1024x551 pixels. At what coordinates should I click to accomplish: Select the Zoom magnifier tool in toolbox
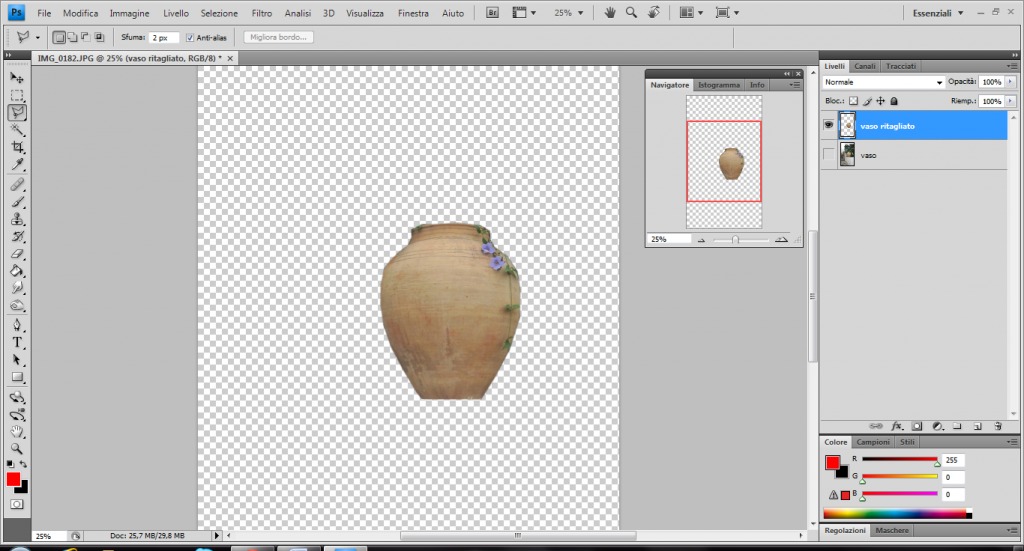pyautogui.click(x=17, y=448)
